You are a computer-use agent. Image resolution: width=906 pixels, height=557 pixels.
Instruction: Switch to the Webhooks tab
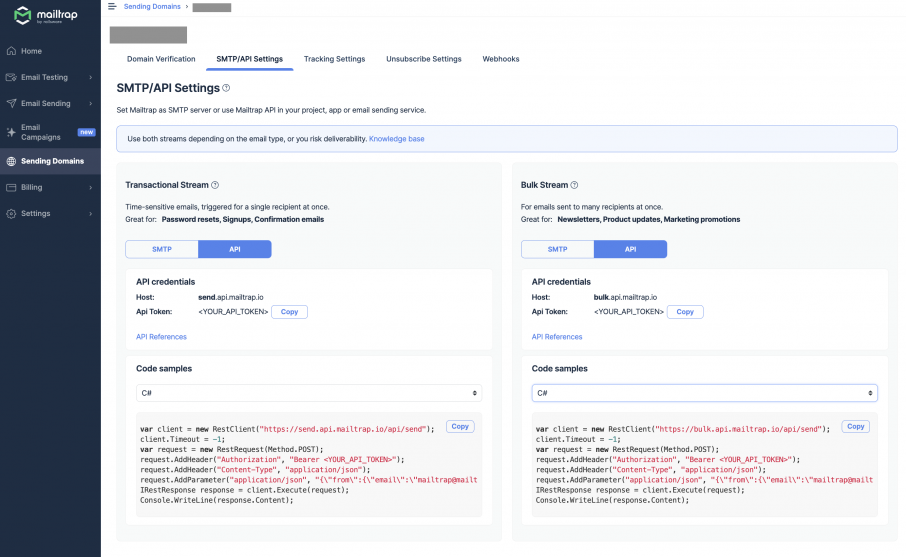501,59
